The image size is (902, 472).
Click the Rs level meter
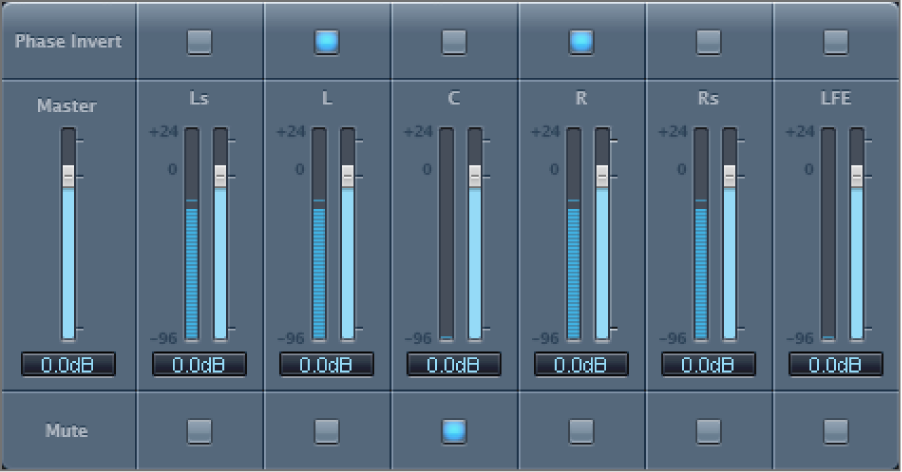[701, 234]
